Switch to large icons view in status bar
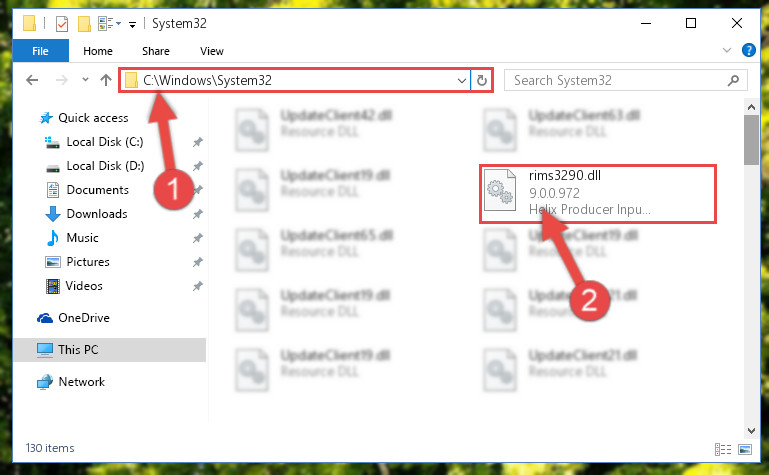The height and width of the screenshot is (475, 769). [745, 449]
